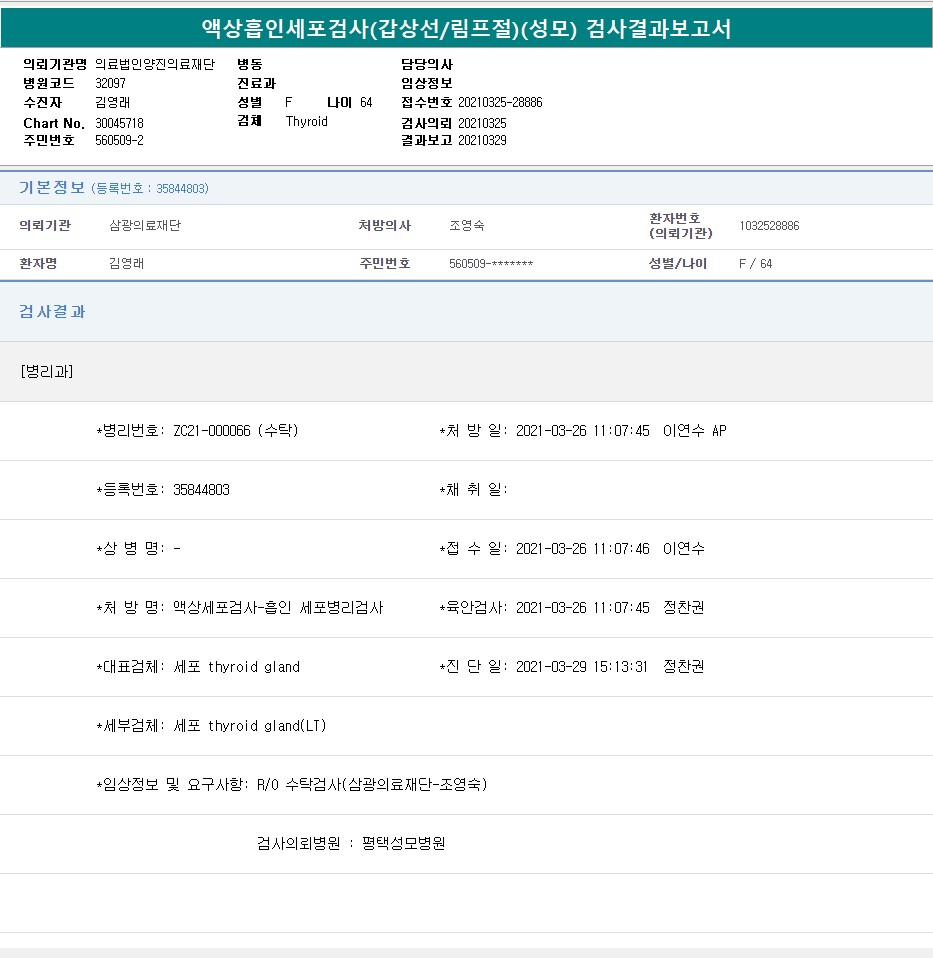Screen dimensions: 933x958
Task: Click the hospital code 32097
Action: point(110,83)
